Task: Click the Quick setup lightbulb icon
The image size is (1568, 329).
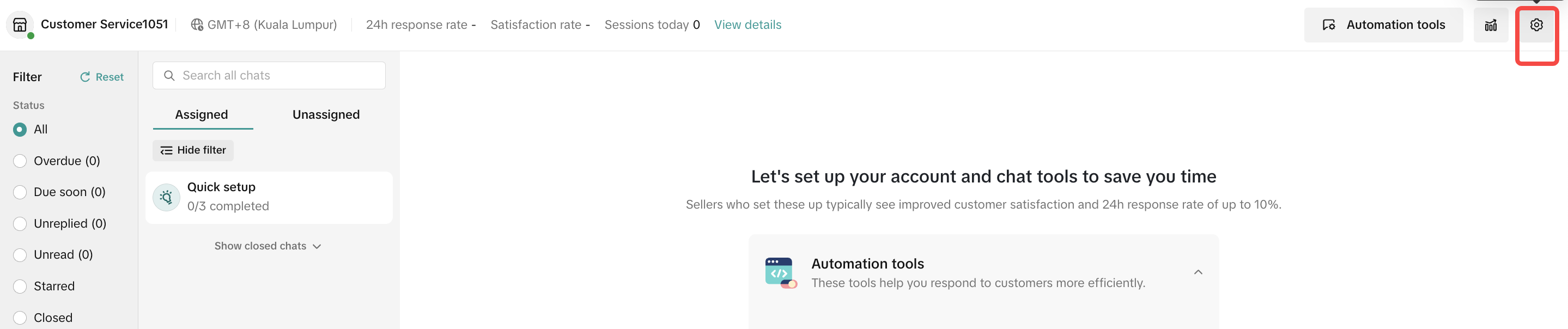Action: 166,197
